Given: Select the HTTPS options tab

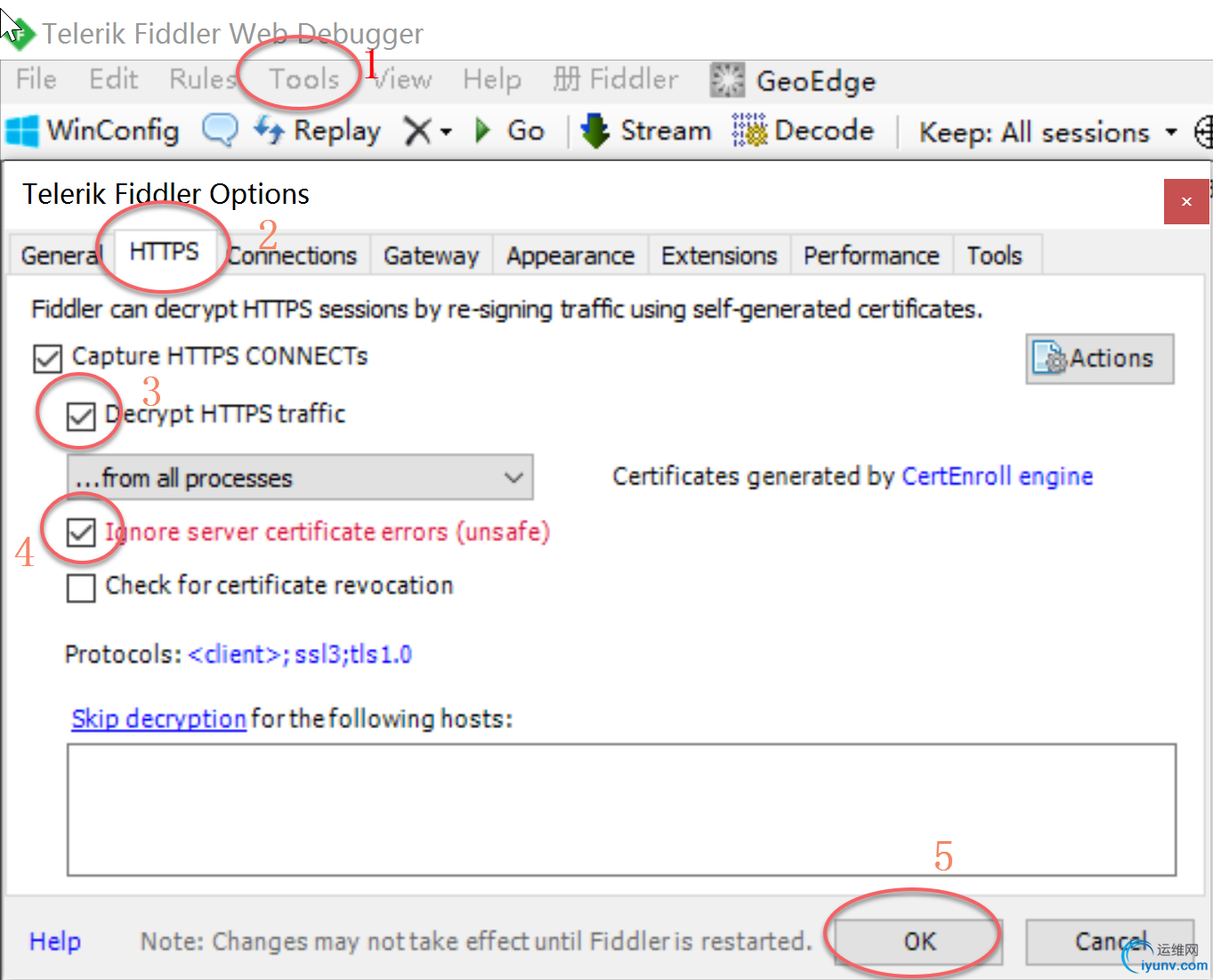Looking at the screenshot, I should (165, 252).
